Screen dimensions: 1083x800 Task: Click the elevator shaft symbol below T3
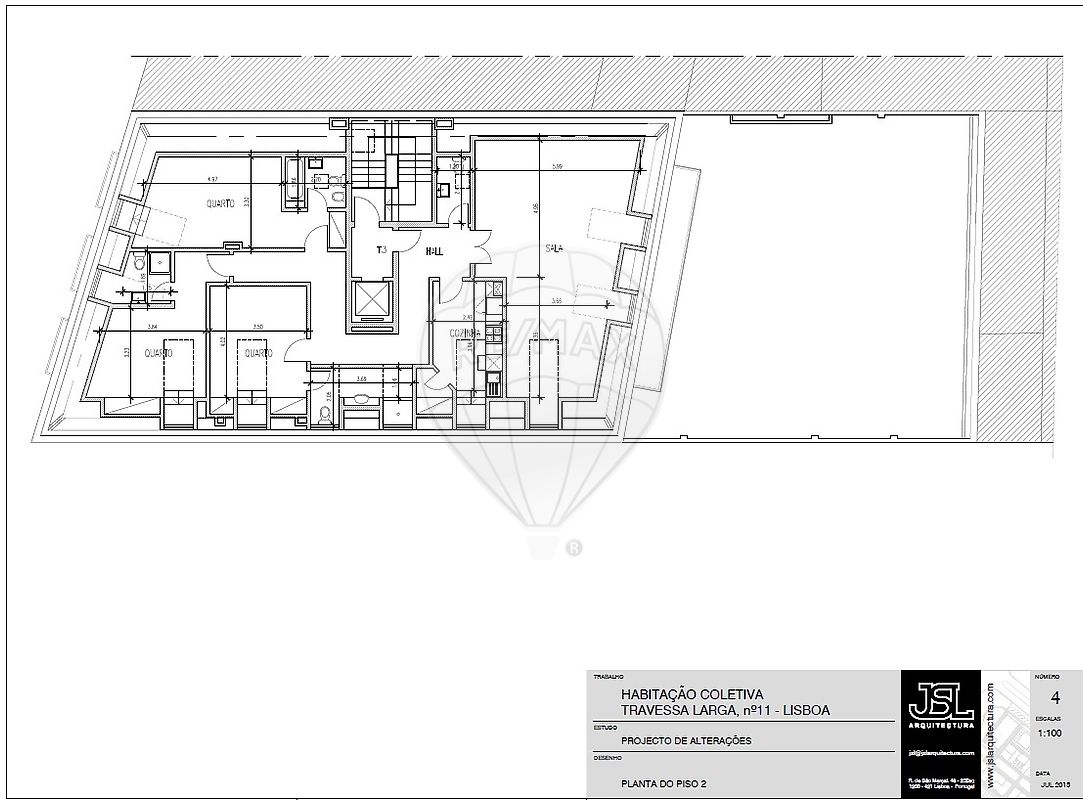tap(370, 298)
